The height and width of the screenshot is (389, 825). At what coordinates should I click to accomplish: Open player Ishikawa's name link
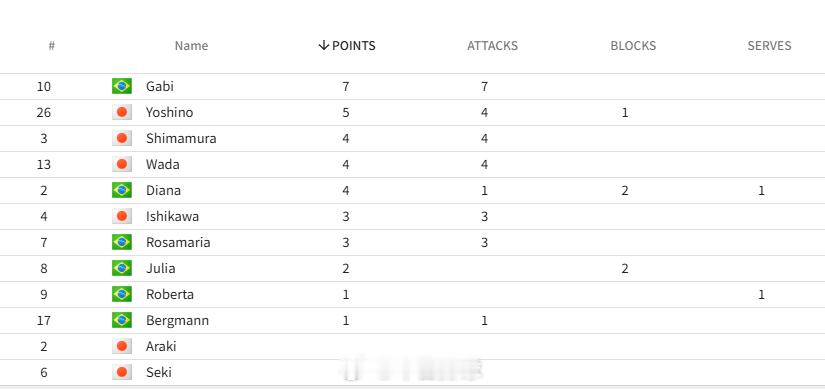[173, 216]
